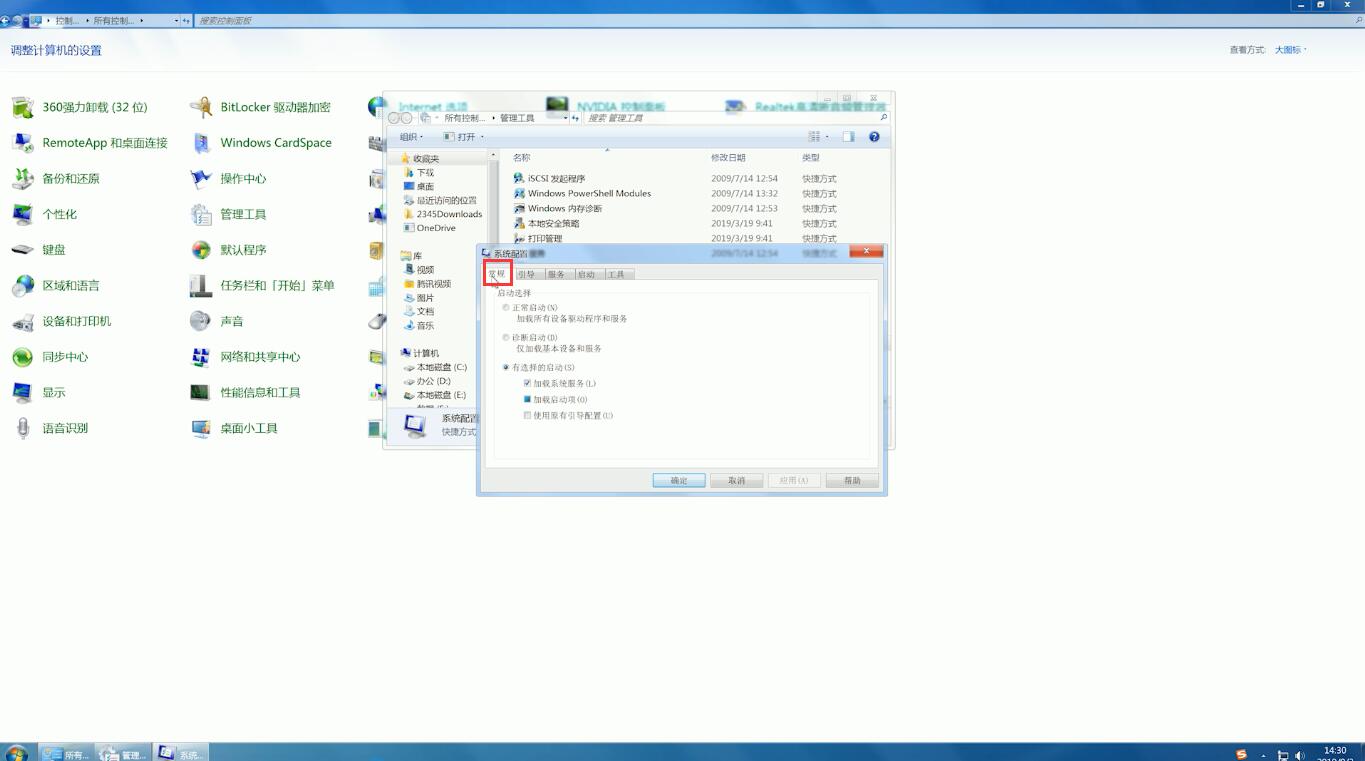Open 显示 settings
The height and width of the screenshot is (761, 1365).
39,393
